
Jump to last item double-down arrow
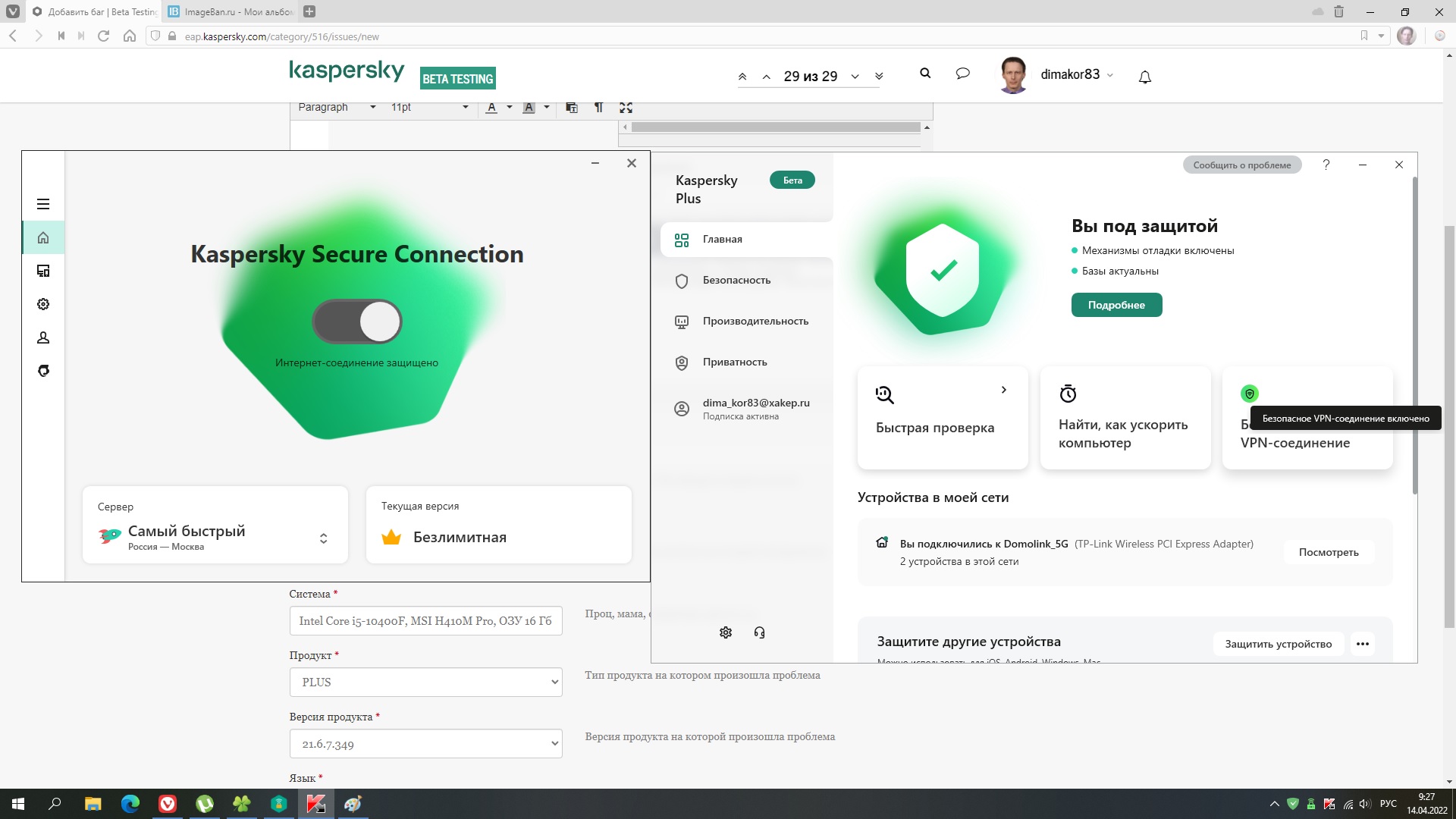[879, 77]
